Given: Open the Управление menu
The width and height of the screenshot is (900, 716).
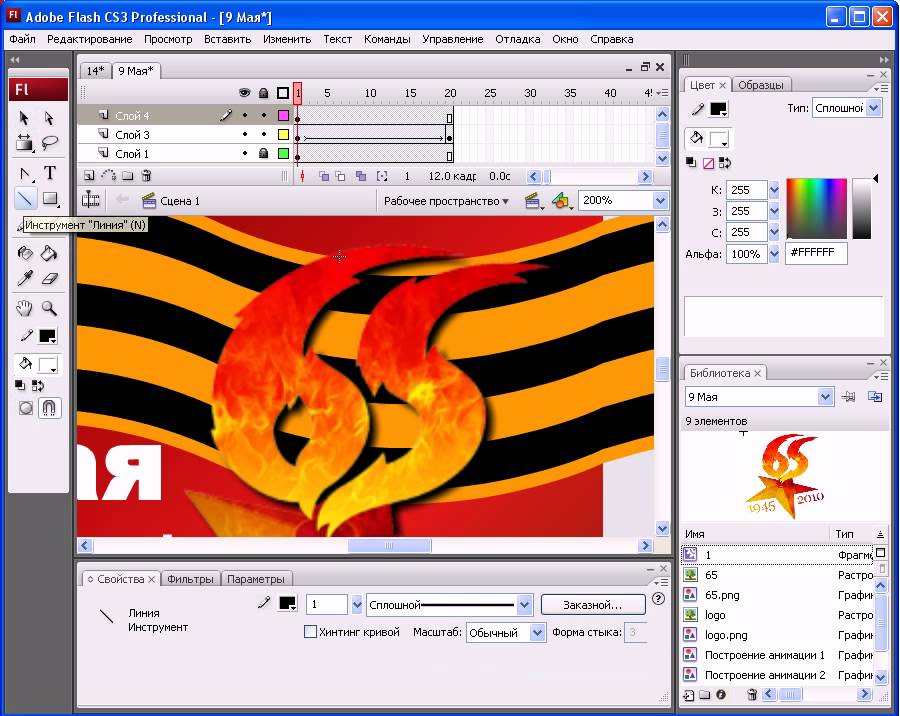Looking at the screenshot, I should 452,39.
